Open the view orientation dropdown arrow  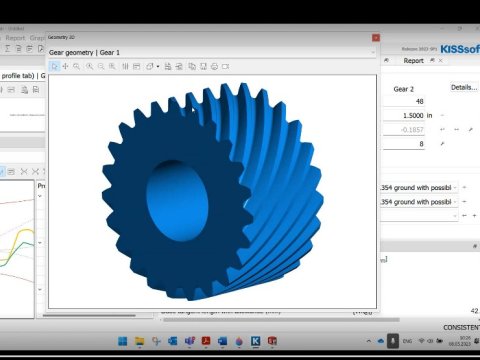[158, 67]
